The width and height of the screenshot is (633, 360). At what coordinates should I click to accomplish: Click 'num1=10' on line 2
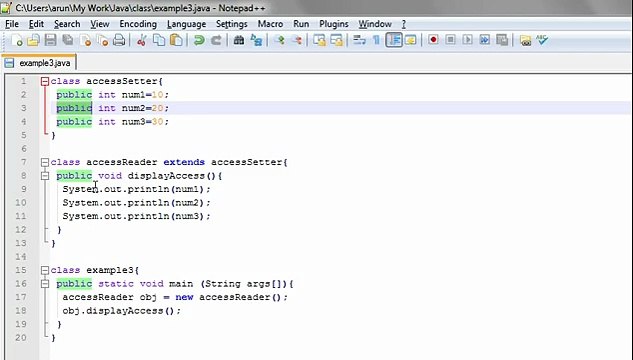click(143, 95)
